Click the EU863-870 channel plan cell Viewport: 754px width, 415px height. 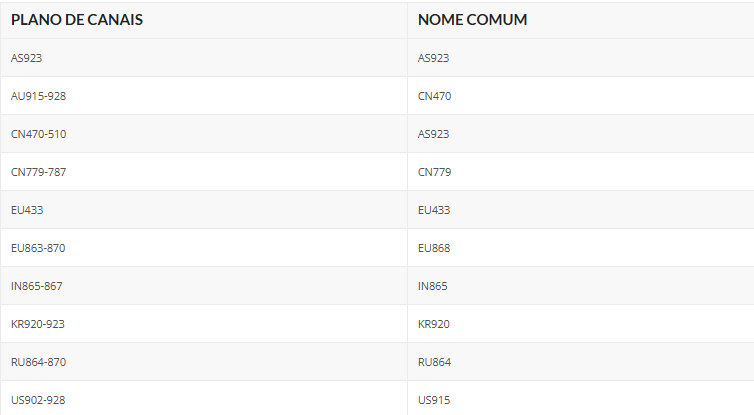[x=38, y=248]
